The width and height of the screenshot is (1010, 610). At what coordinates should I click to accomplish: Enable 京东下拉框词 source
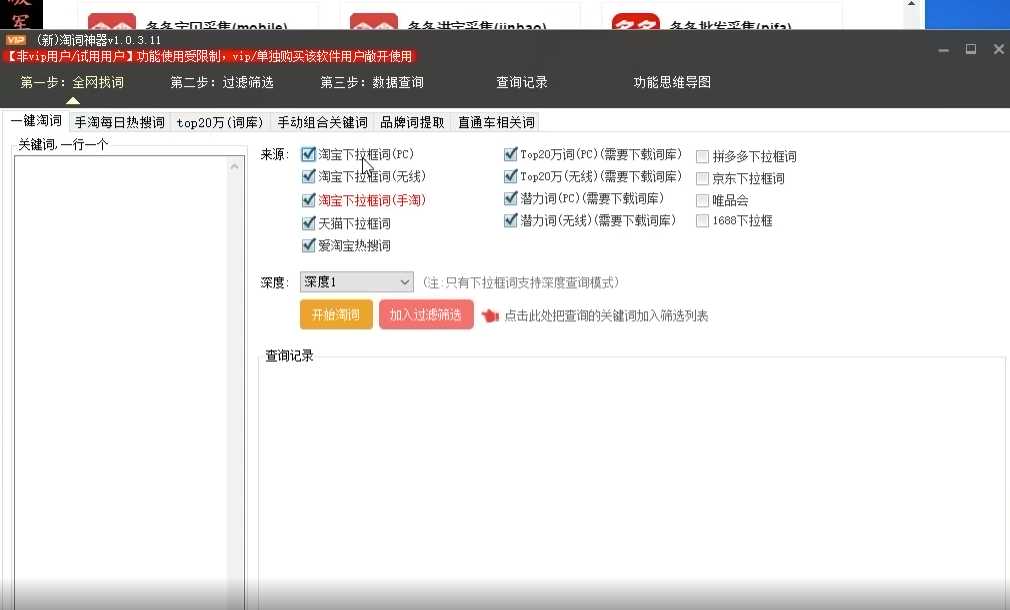click(703, 178)
